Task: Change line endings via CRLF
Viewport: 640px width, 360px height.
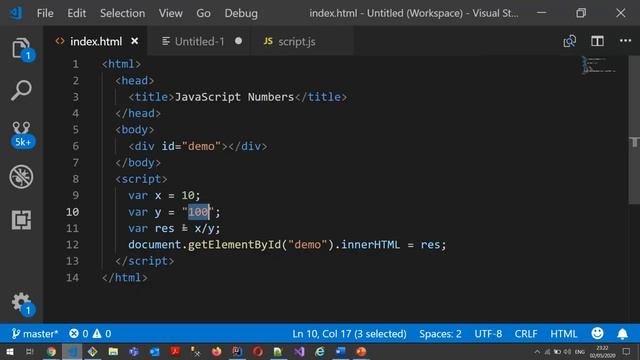Action: tap(526, 334)
